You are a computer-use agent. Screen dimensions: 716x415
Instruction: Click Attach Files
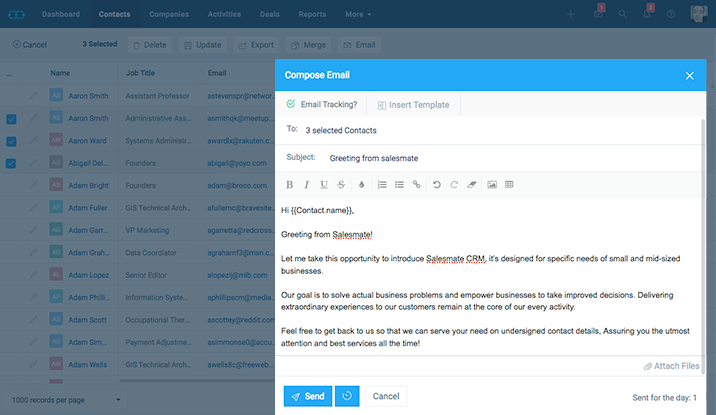(671, 366)
